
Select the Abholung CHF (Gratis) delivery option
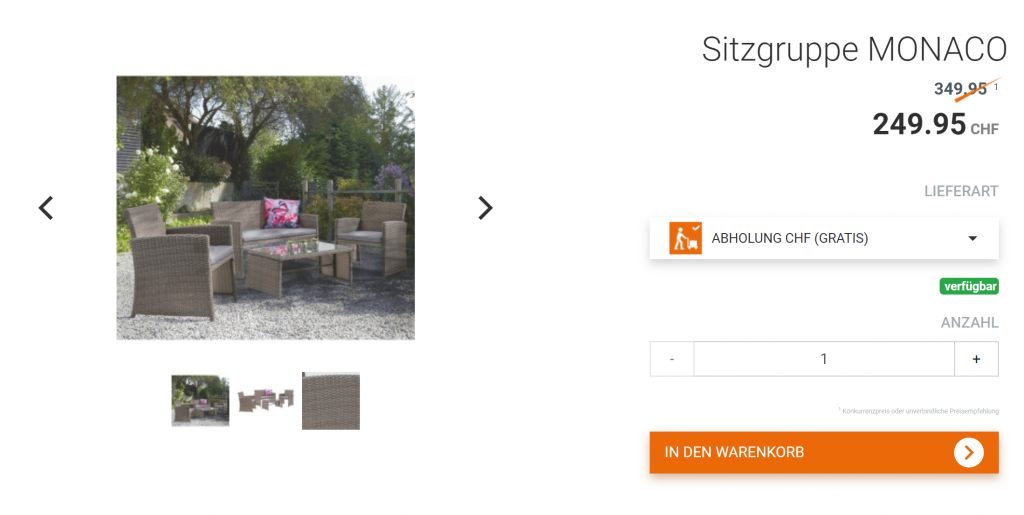click(x=824, y=238)
